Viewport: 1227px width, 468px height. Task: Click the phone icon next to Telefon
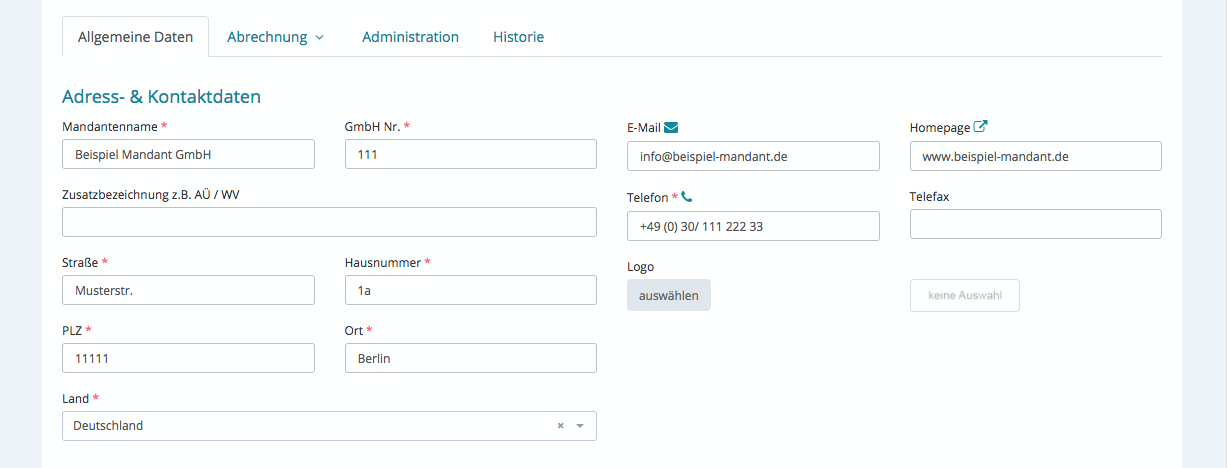[x=687, y=197]
